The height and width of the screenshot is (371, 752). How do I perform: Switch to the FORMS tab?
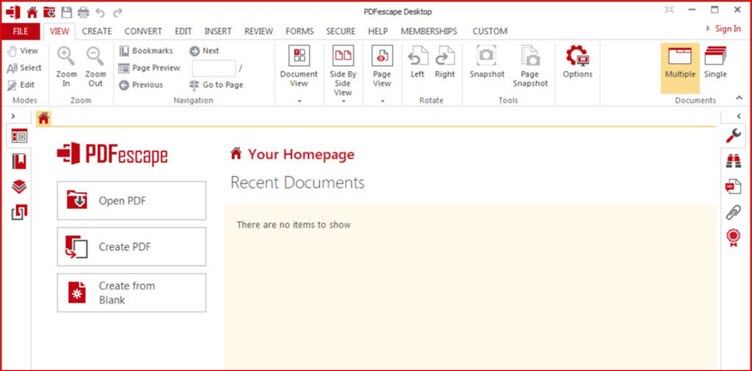(x=299, y=31)
